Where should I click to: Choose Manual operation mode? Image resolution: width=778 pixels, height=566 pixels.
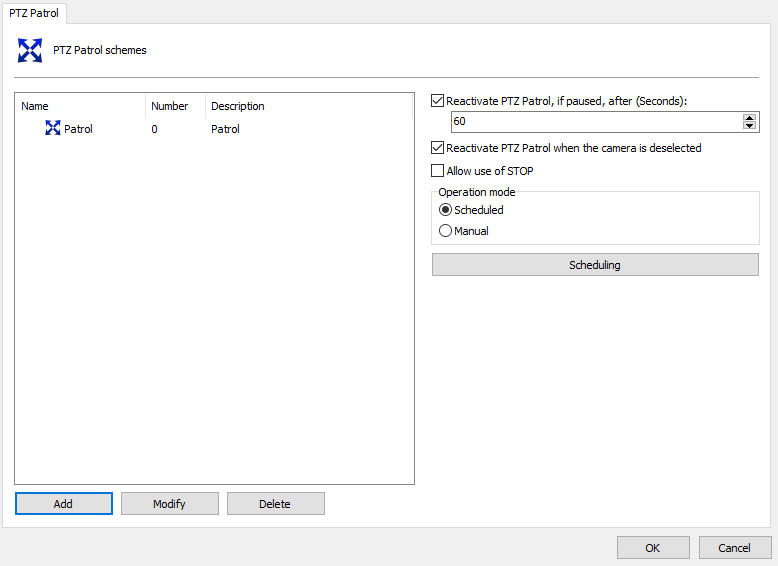(446, 231)
